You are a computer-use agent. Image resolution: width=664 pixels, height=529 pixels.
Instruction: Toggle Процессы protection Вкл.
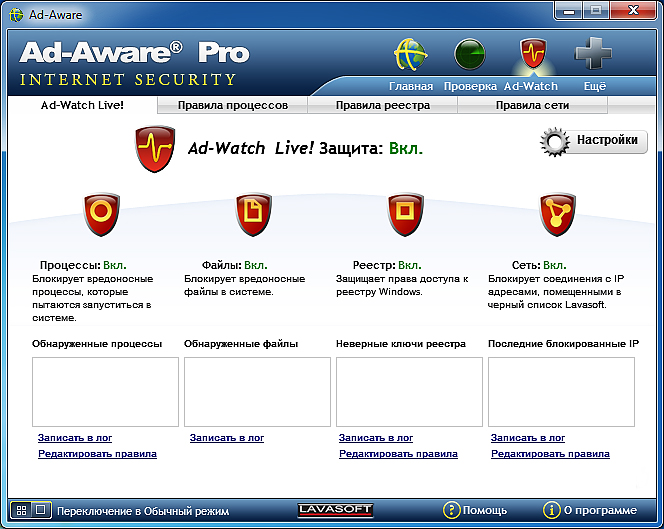click(115, 265)
